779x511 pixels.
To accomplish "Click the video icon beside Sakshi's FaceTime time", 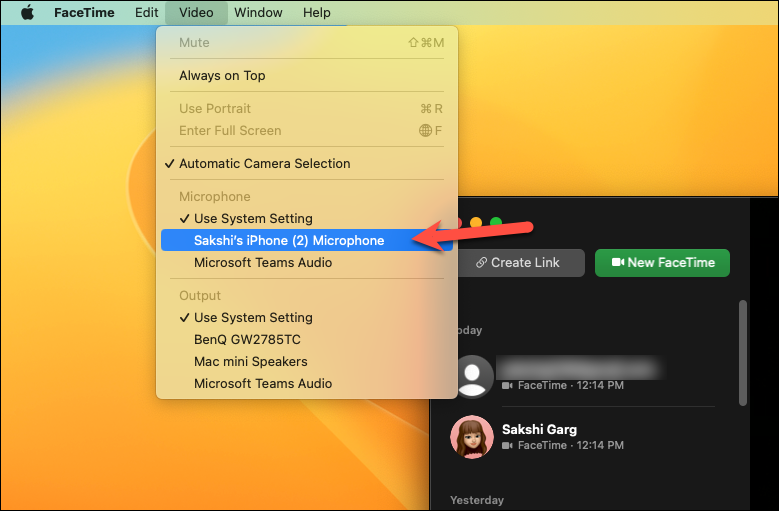I will click(x=507, y=445).
